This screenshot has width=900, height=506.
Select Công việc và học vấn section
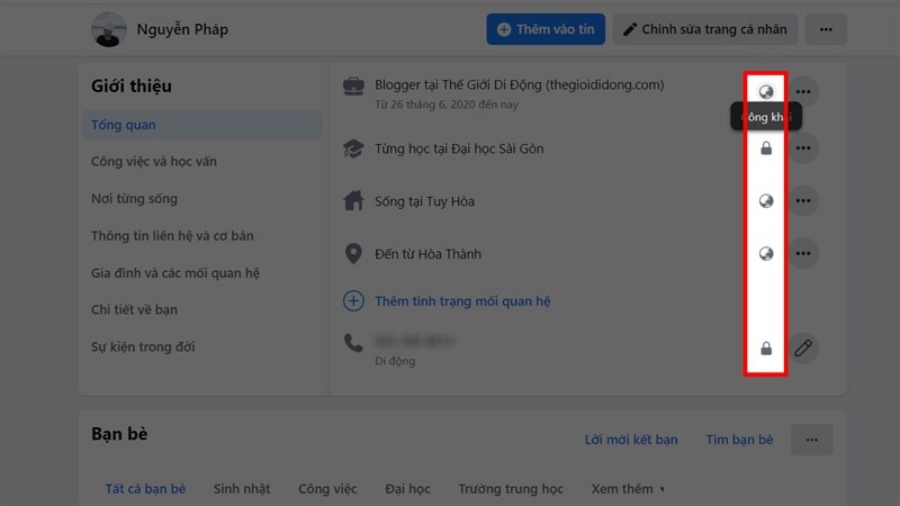[154, 161]
